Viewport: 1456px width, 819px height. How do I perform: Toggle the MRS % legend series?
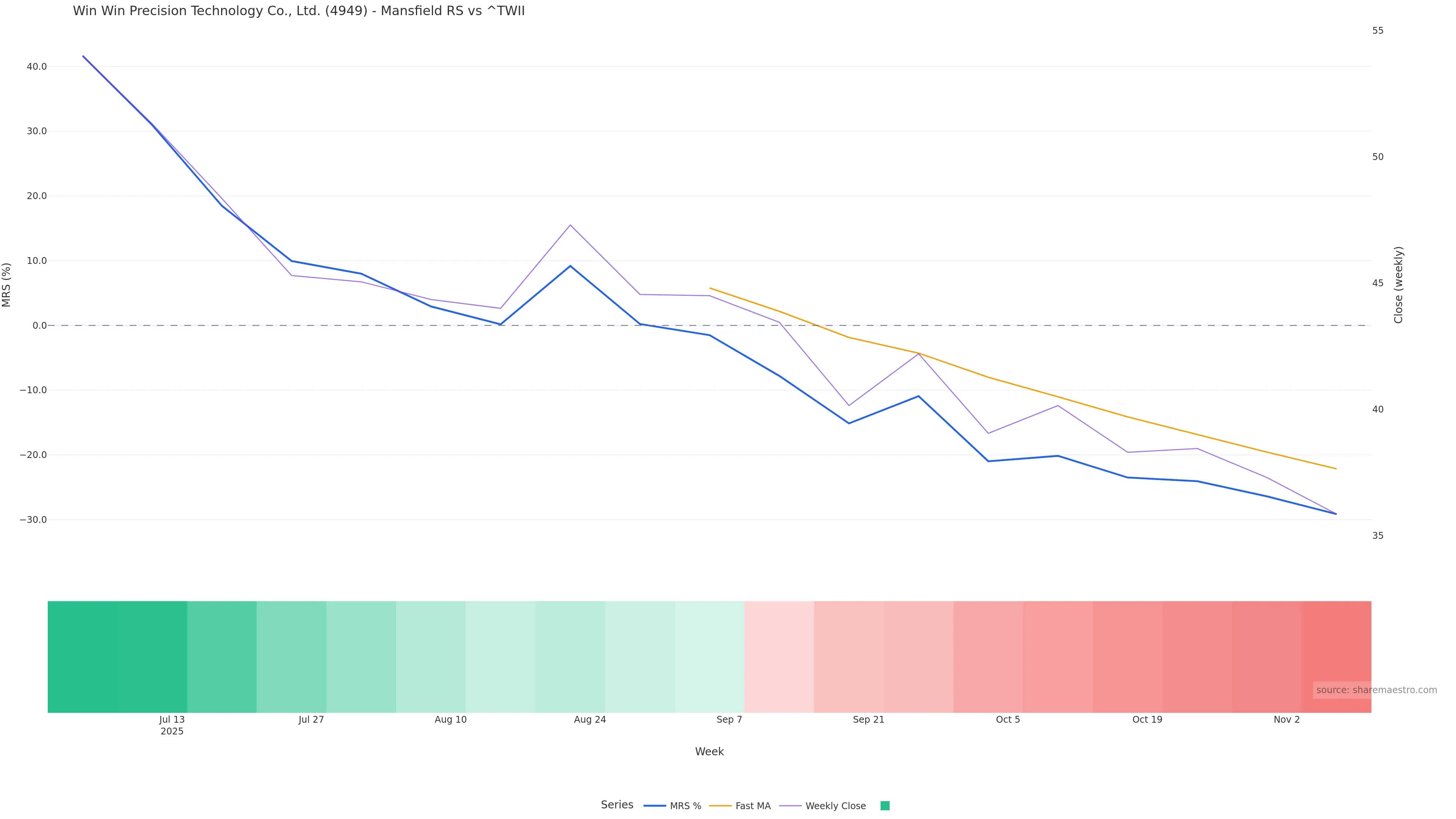(685, 806)
